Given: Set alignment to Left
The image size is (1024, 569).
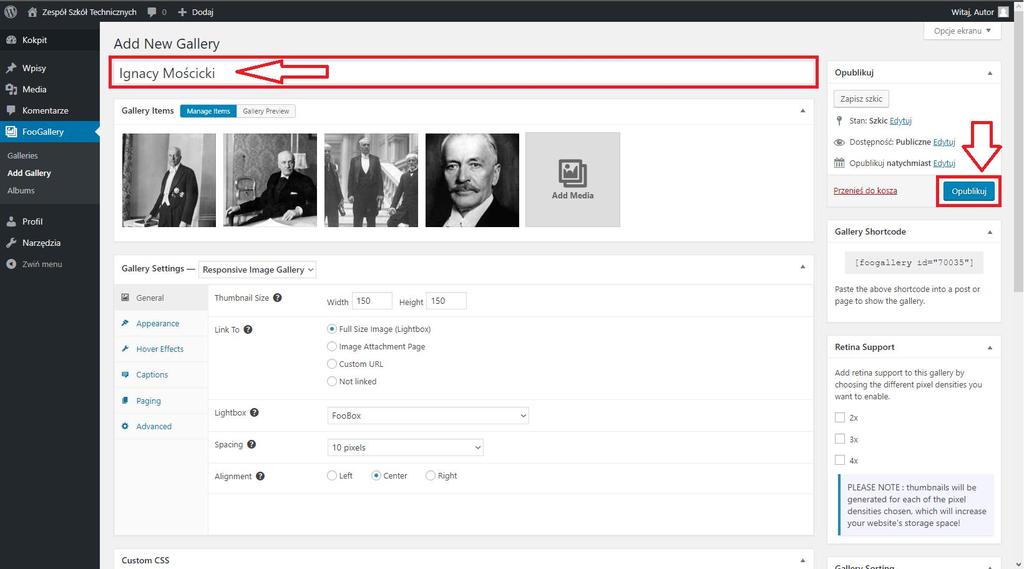Looking at the screenshot, I should tap(332, 476).
